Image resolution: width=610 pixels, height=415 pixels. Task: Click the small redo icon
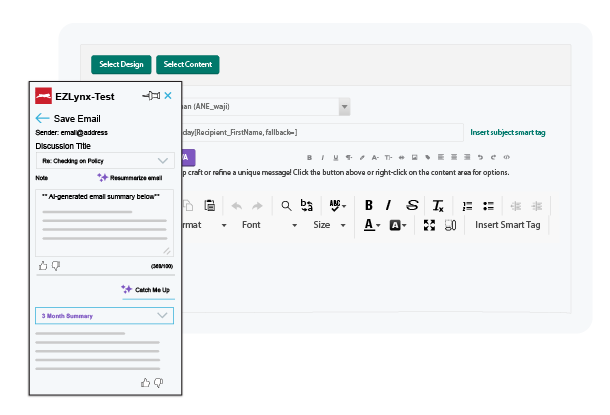(493, 158)
